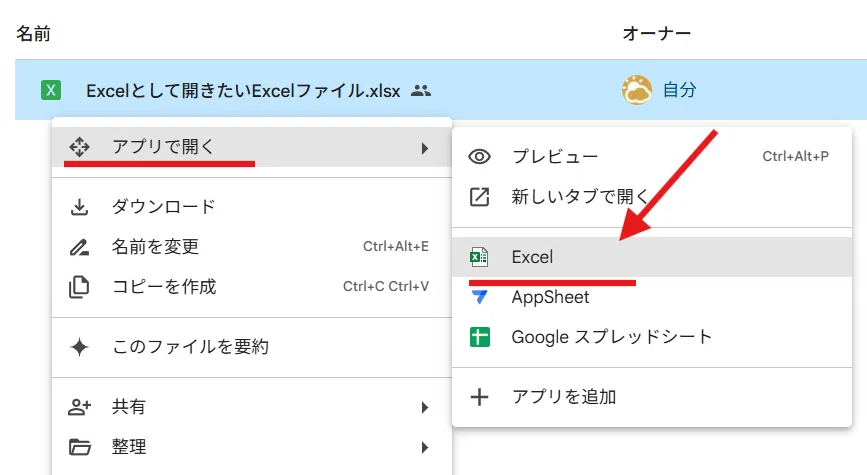
Task: Select the Excelとして開きたいExcelファイル.xlsx file name
Action: tap(243, 91)
